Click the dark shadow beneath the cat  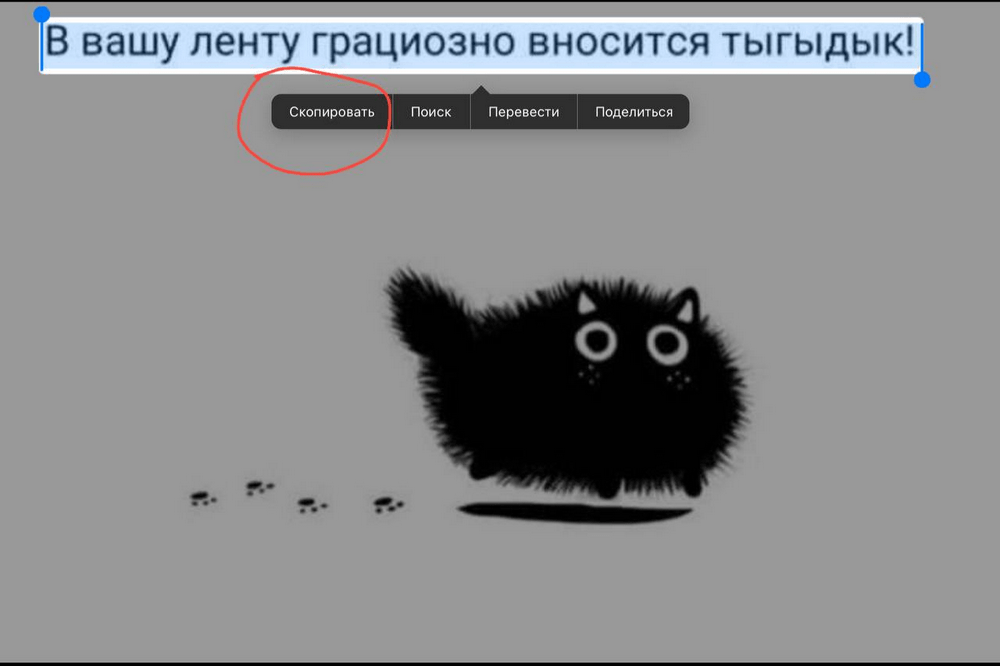(x=574, y=512)
